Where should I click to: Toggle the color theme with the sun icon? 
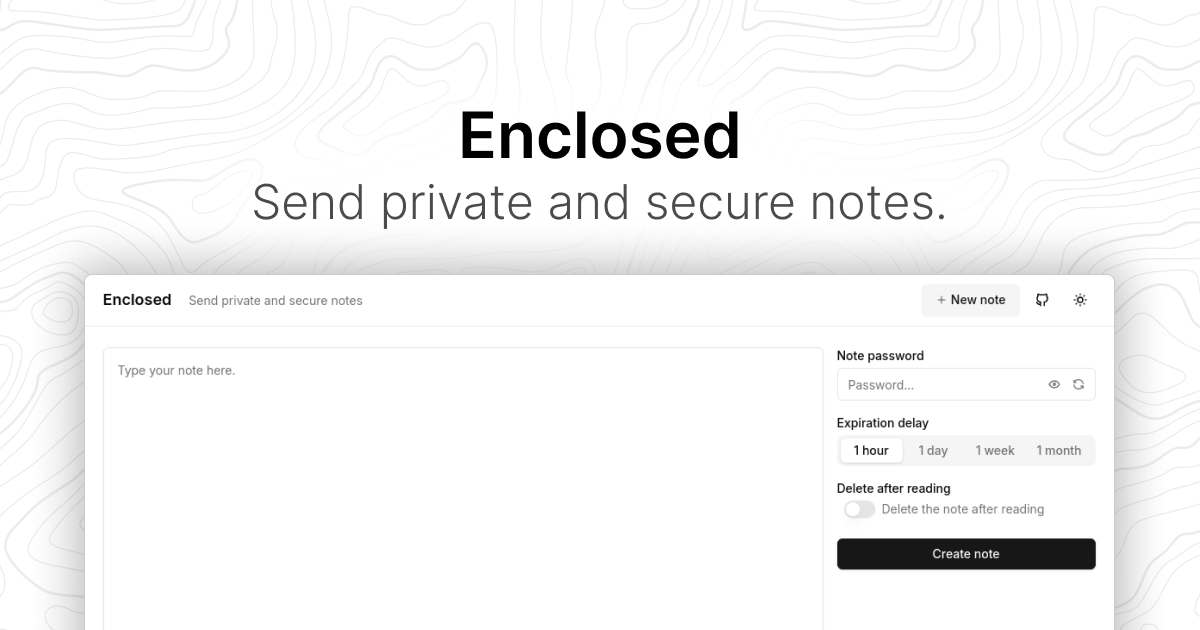1079,300
